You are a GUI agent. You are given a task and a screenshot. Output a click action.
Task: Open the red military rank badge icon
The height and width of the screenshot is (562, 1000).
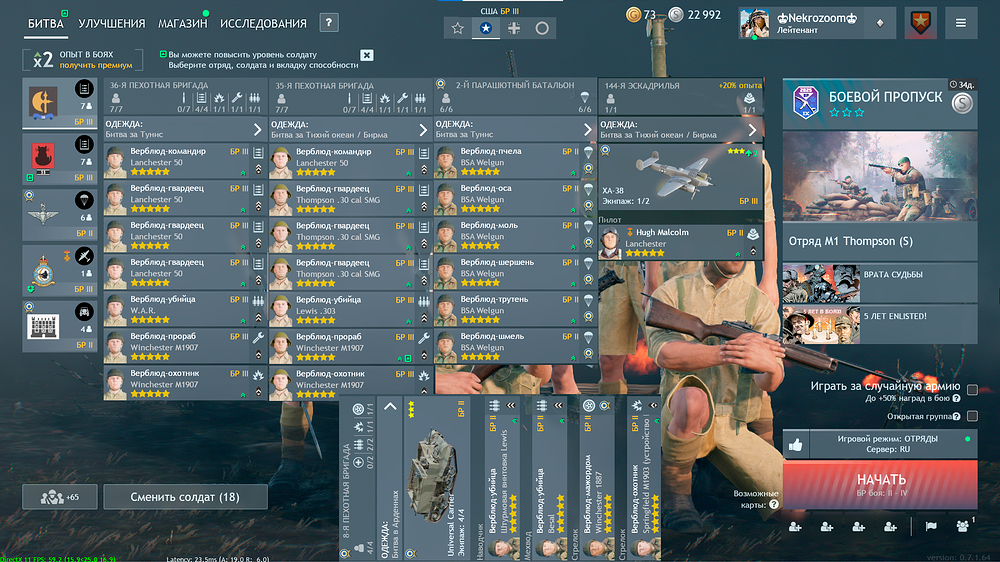920,22
